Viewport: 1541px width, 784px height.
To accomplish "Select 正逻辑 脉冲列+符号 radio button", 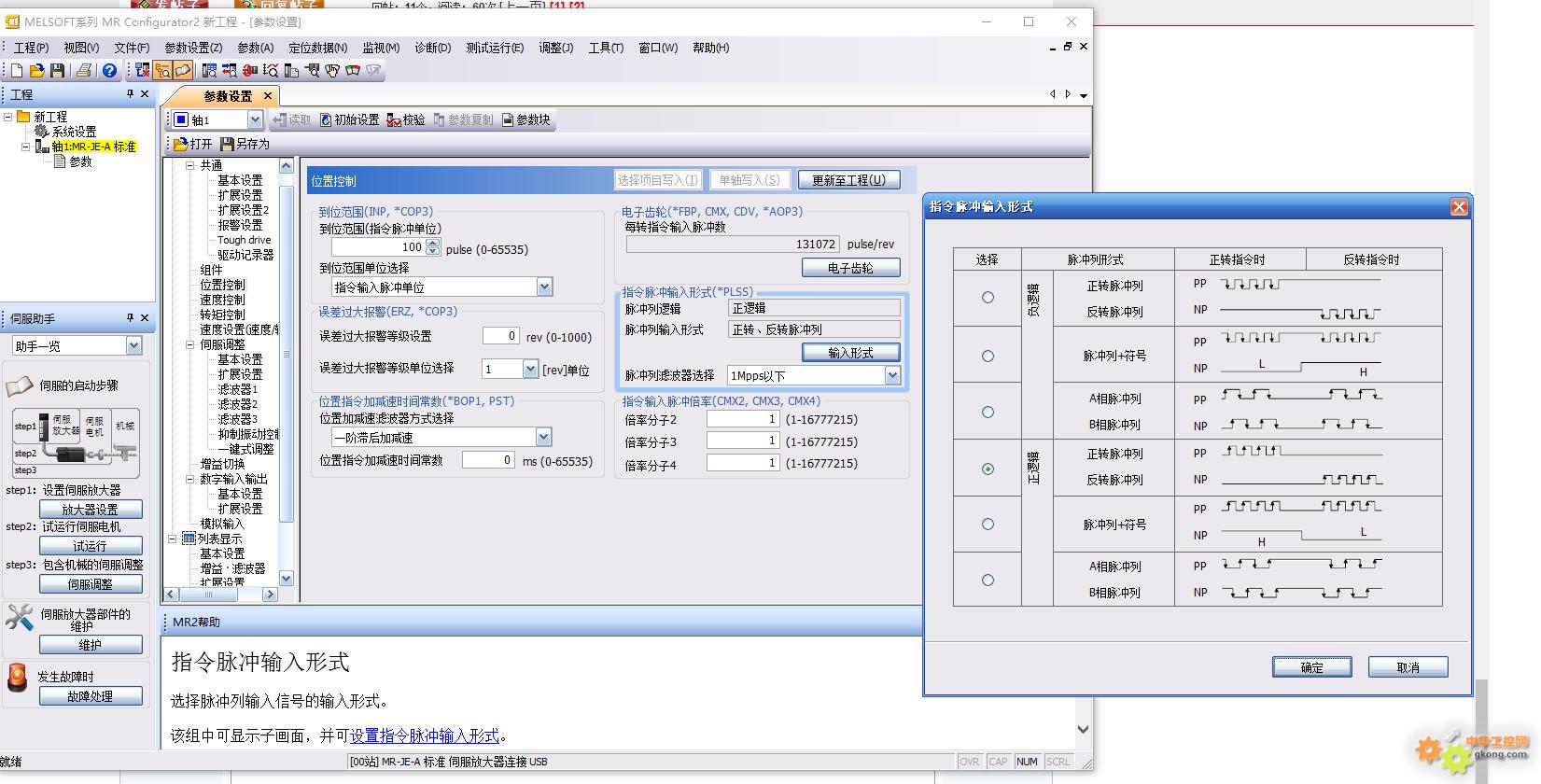I will tap(988, 525).
